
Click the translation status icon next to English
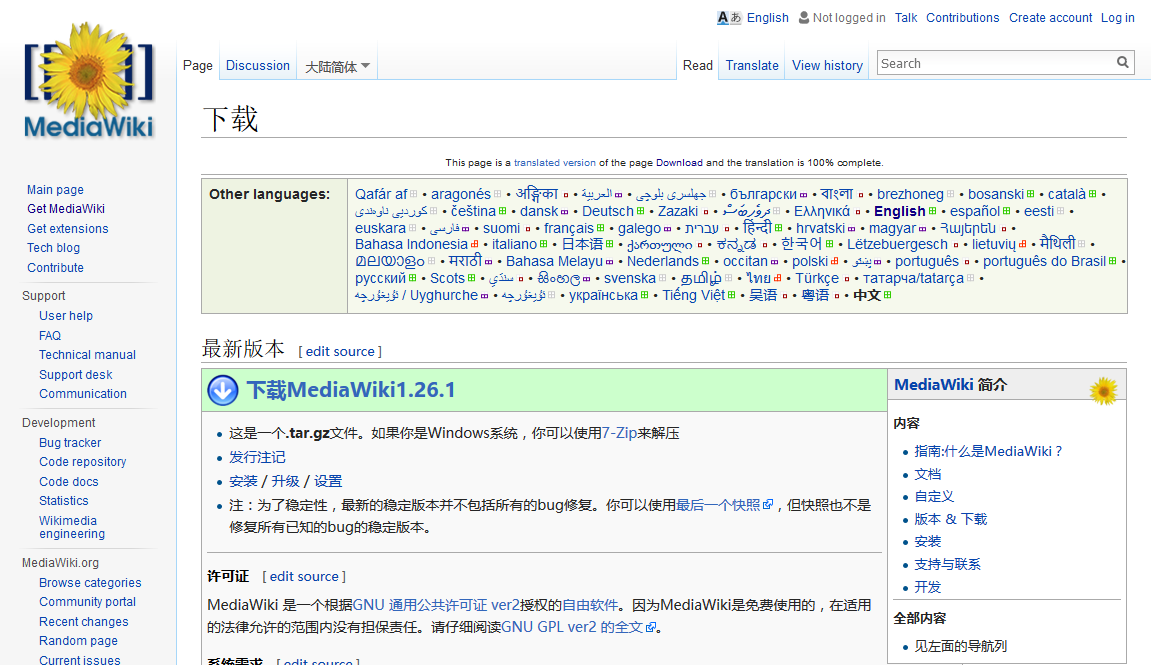click(x=933, y=211)
